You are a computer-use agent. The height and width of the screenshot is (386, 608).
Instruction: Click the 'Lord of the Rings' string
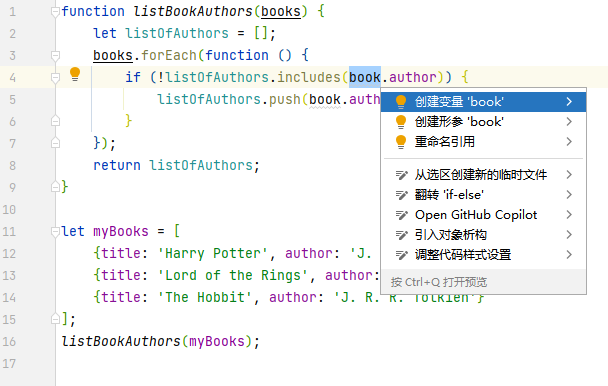coord(233,275)
